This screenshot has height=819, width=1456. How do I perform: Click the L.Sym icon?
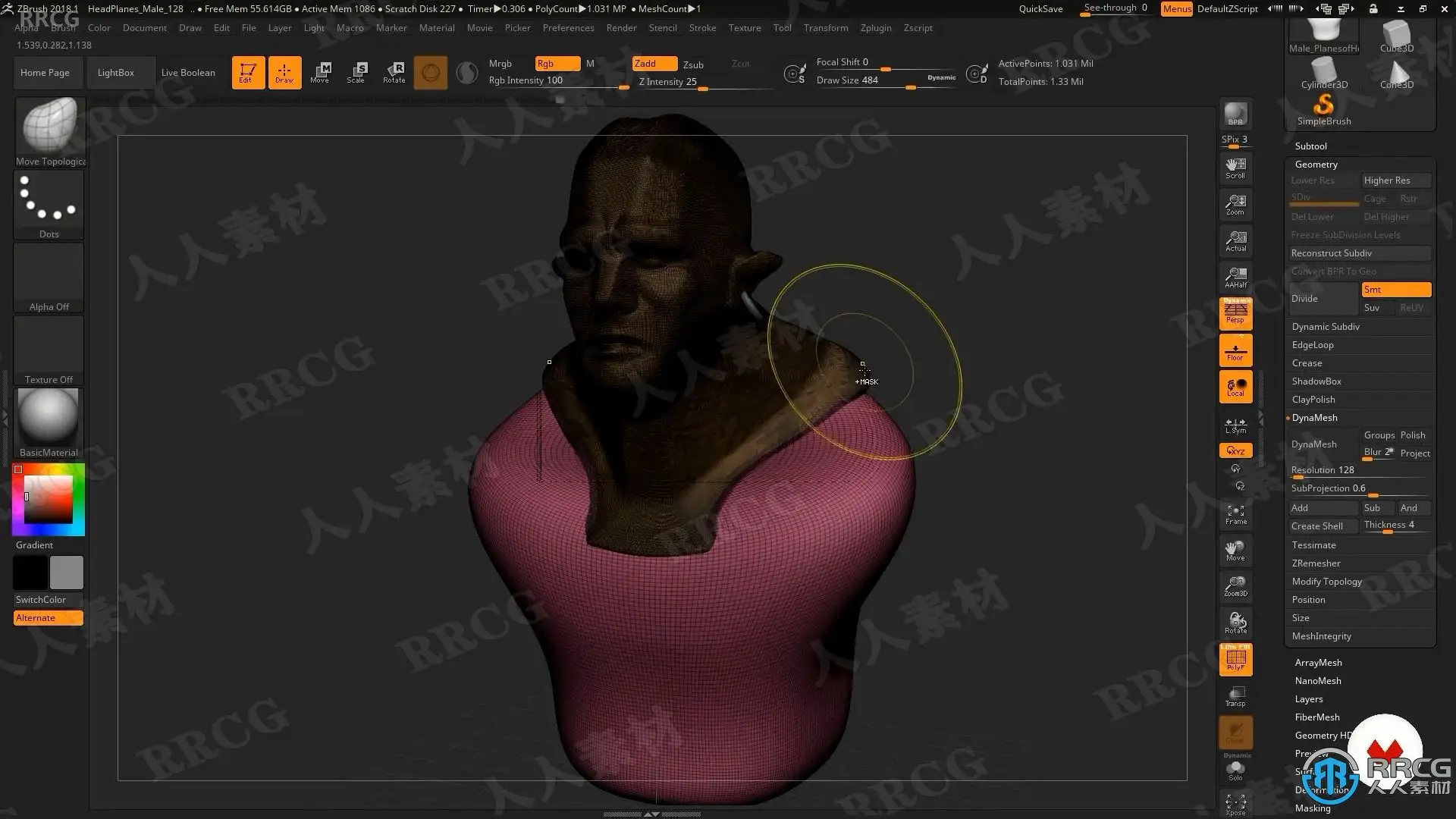point(1235,425)
